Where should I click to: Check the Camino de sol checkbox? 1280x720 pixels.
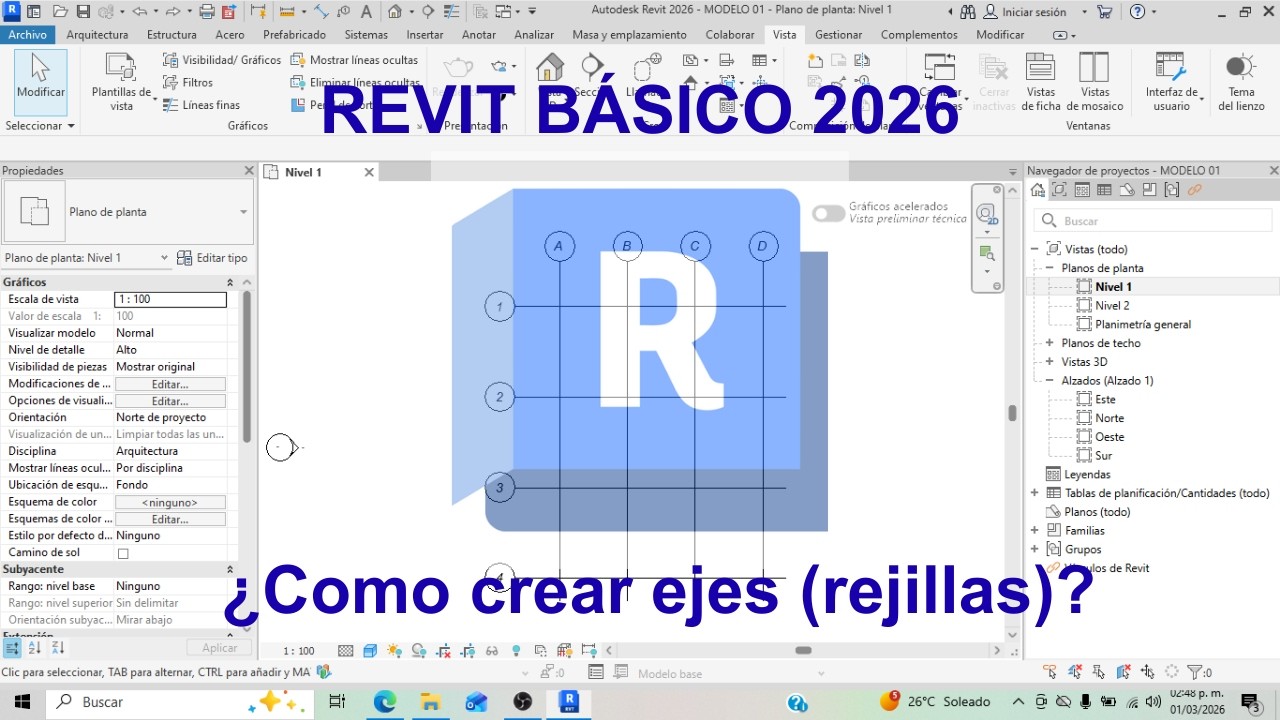(x=123, y=553)
